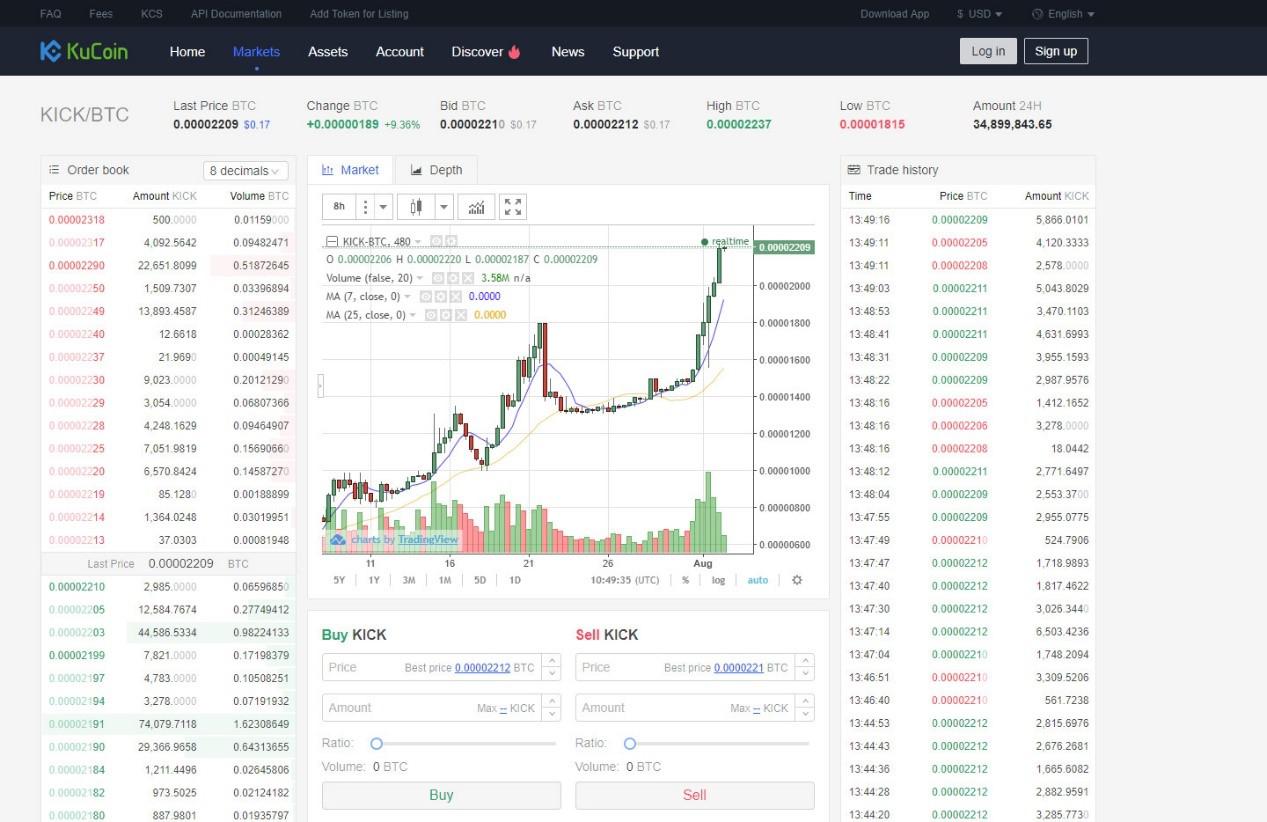Screen dimensions: 1267x822
Task: Click the globe language icon
Action: 1037,14
